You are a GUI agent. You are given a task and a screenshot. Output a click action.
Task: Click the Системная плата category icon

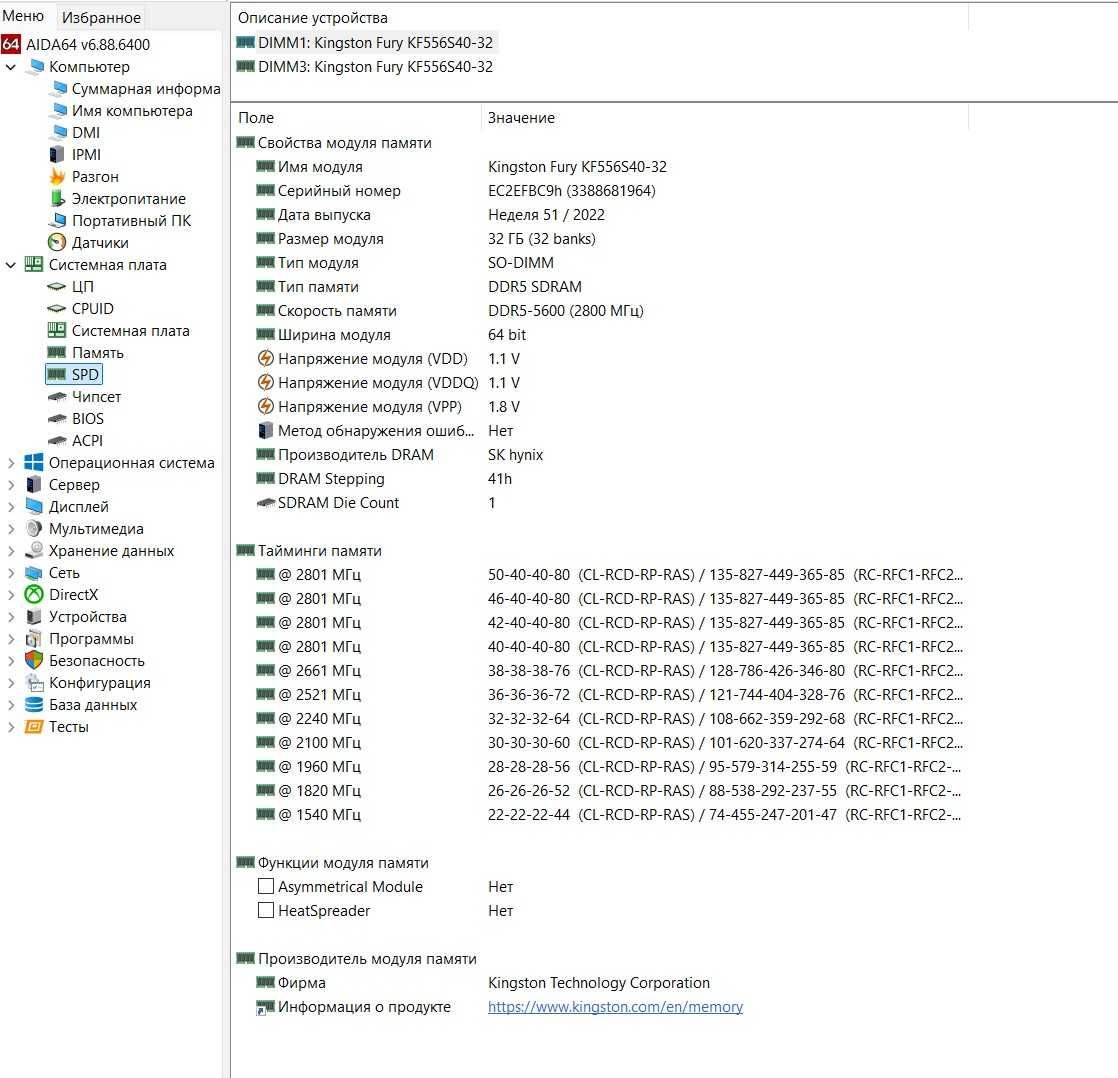(34, 265)
